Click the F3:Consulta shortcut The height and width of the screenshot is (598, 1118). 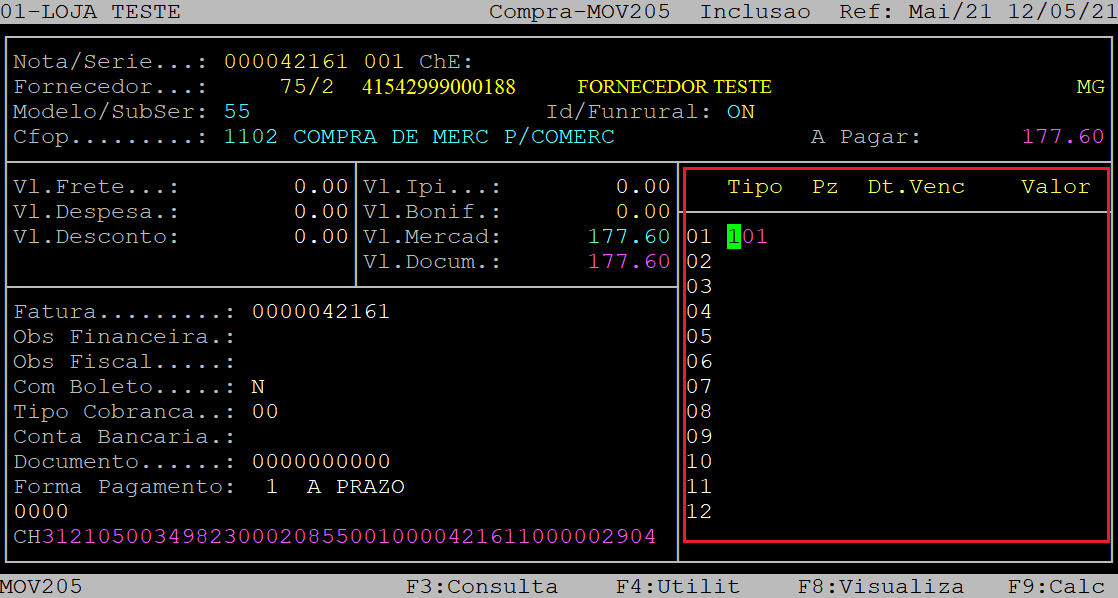pyautogui.click(x=481, y=587)
